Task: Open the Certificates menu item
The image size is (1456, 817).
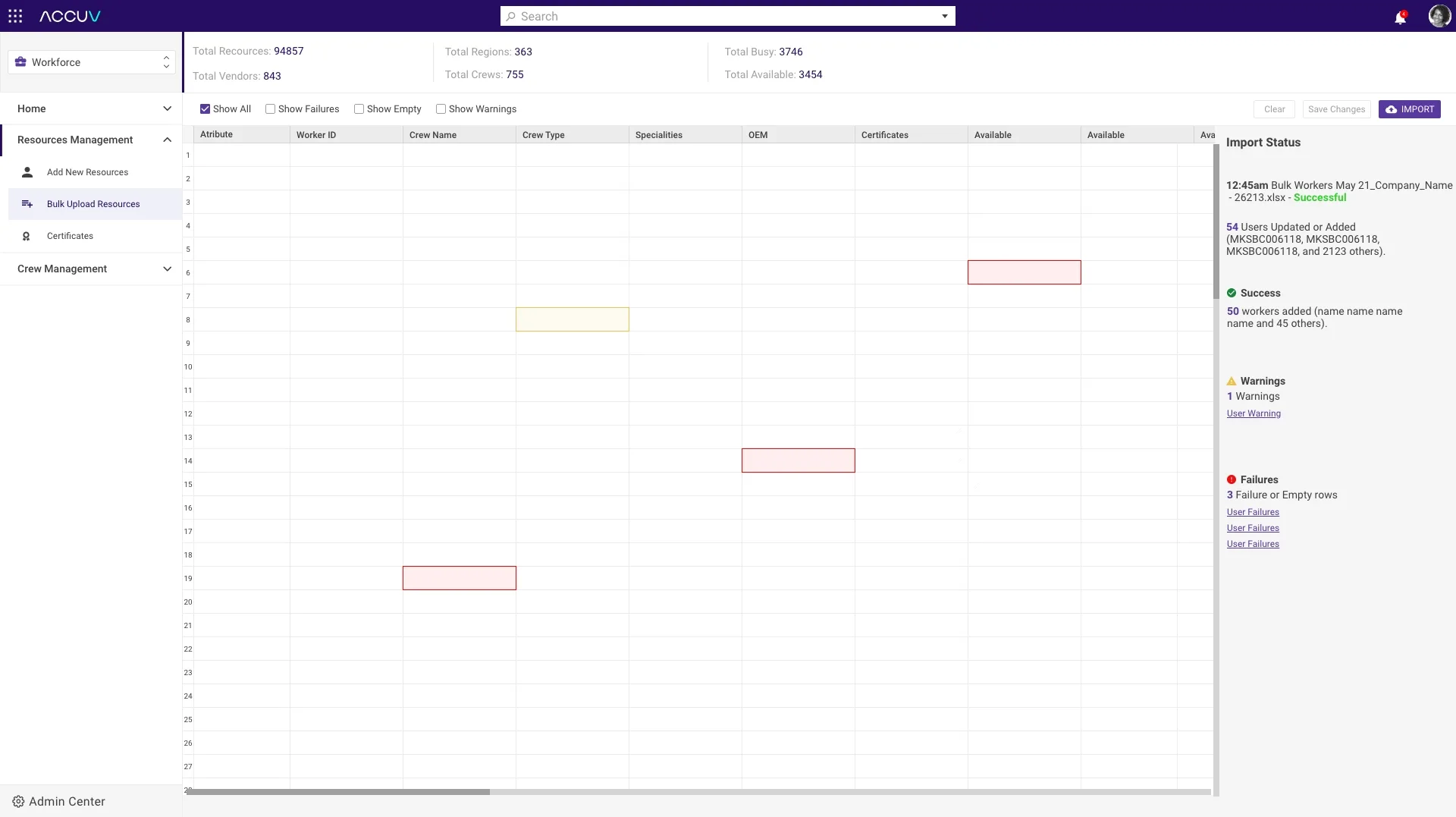Action: coord(95,236)
